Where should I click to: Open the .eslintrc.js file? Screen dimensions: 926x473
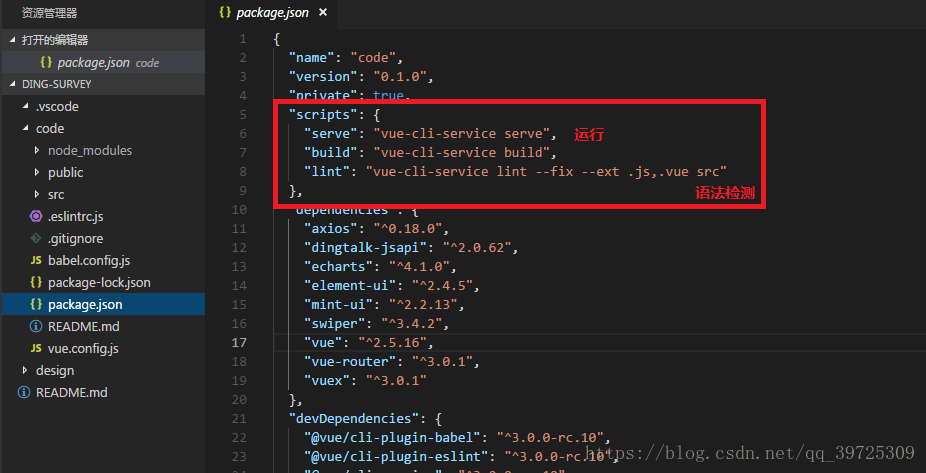[76, 217]
